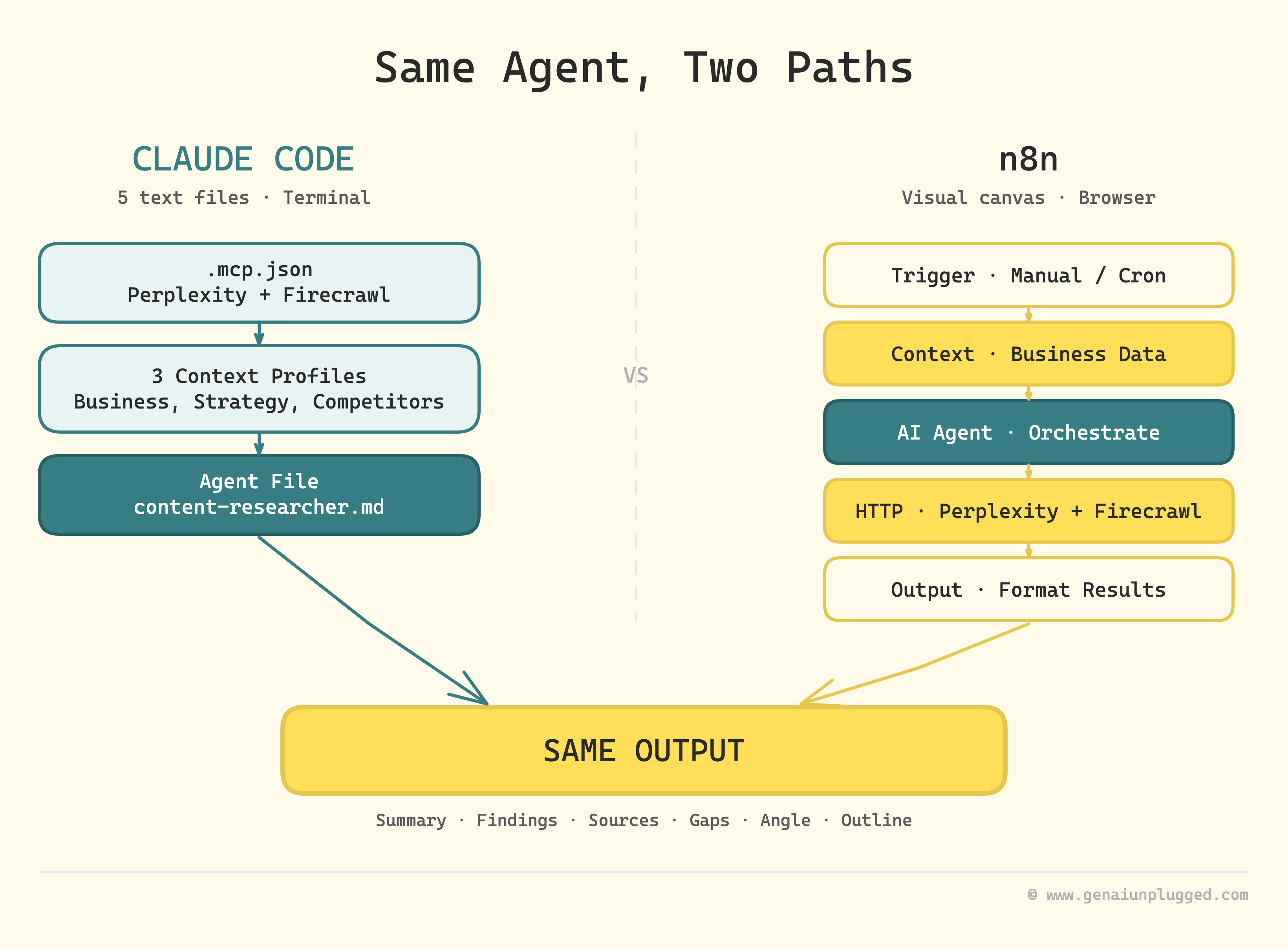The image size is (1288, 949).
Task: Click the SAME OUTPUT box
Action: pos(644,750)
